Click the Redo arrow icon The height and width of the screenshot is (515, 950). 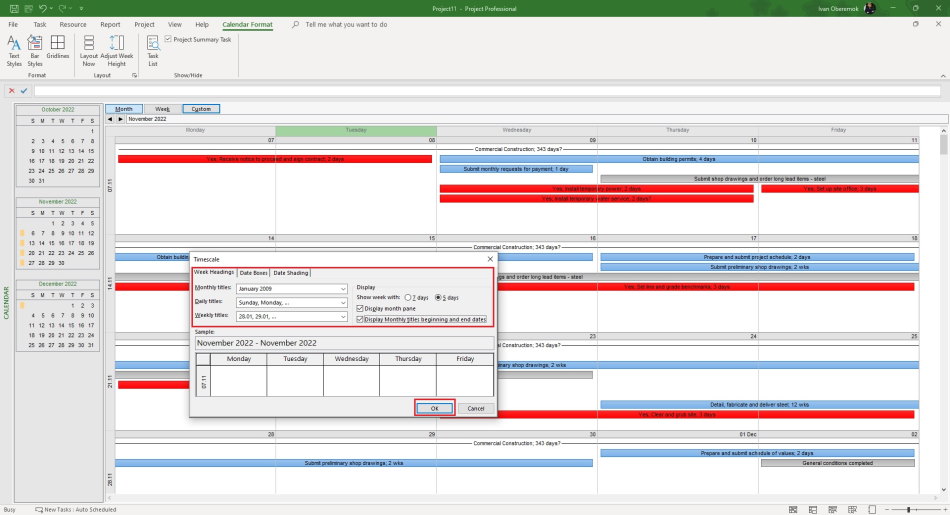[62, 8]
